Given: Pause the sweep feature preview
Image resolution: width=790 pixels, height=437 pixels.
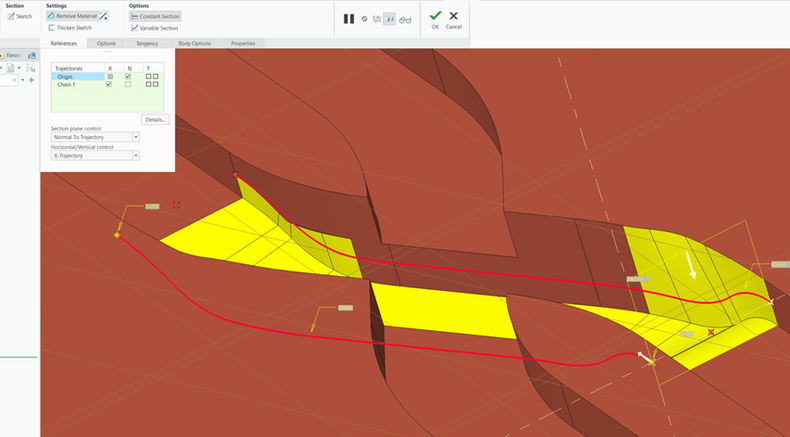Looking at the screenshot, I should pyautogui.click(x=349, y=19).
